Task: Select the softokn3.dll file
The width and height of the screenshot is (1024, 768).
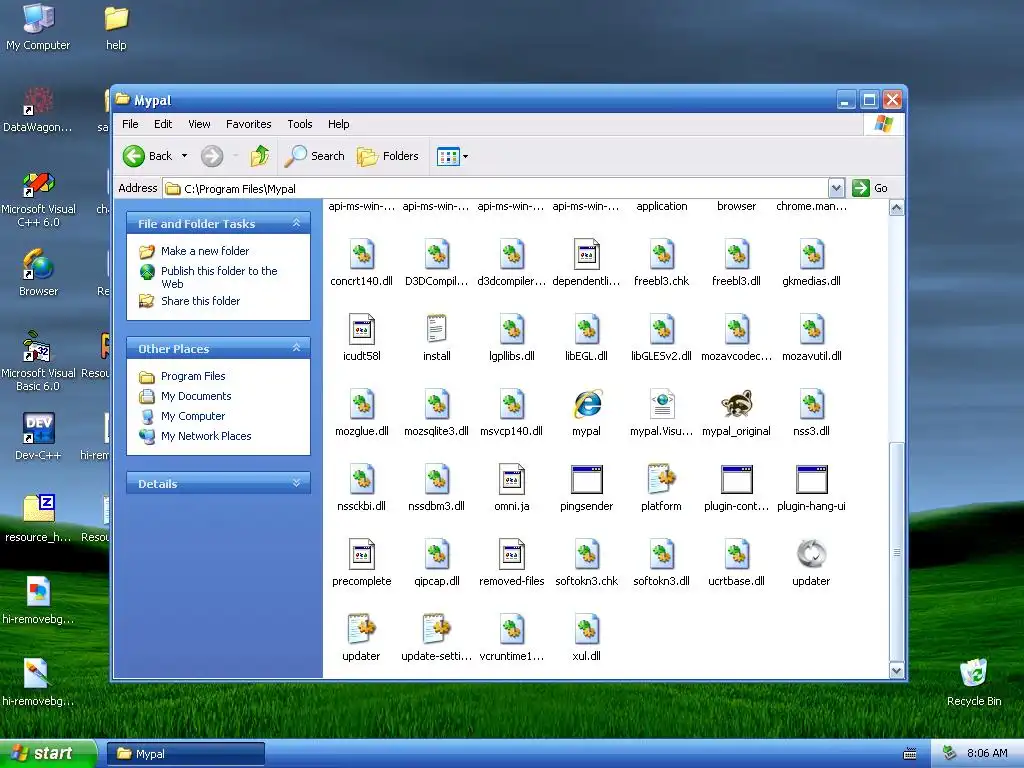Action: pyautogui.click(x=662, y=564)
